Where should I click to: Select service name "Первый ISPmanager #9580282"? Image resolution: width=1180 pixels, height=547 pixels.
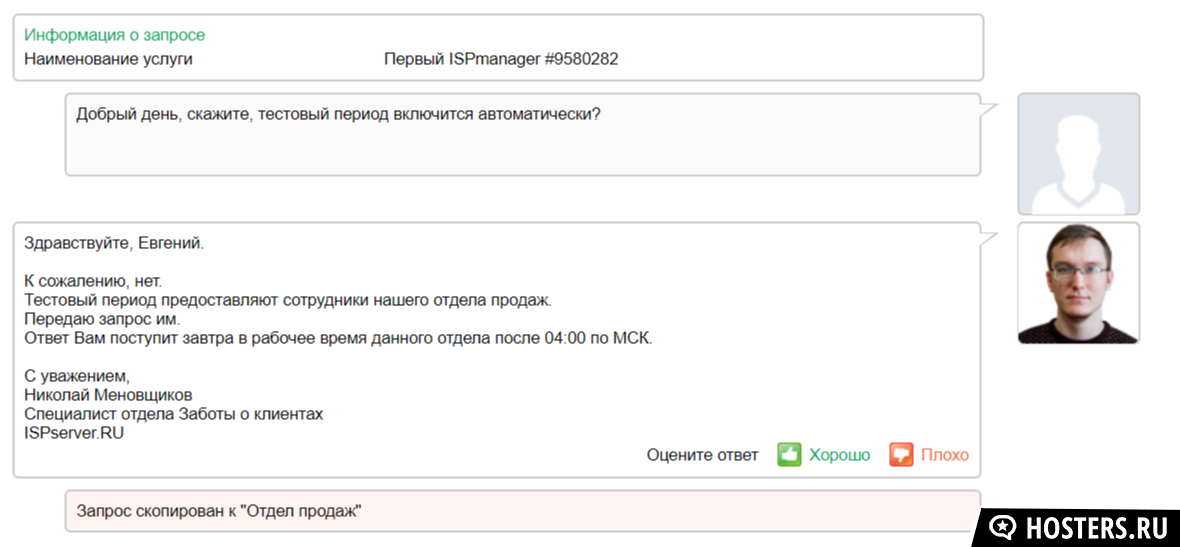(501, 59)
